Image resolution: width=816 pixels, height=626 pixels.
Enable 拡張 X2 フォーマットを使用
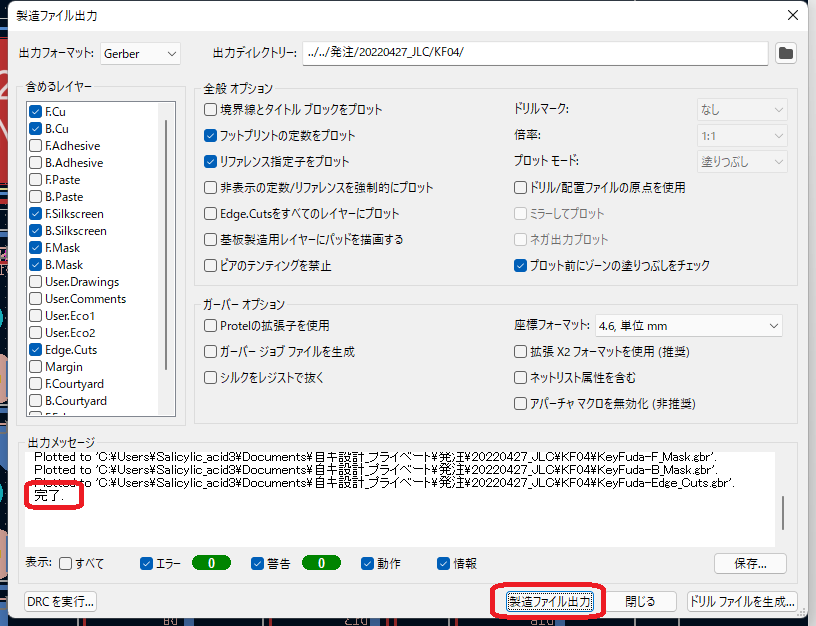[x=520, y=352]
